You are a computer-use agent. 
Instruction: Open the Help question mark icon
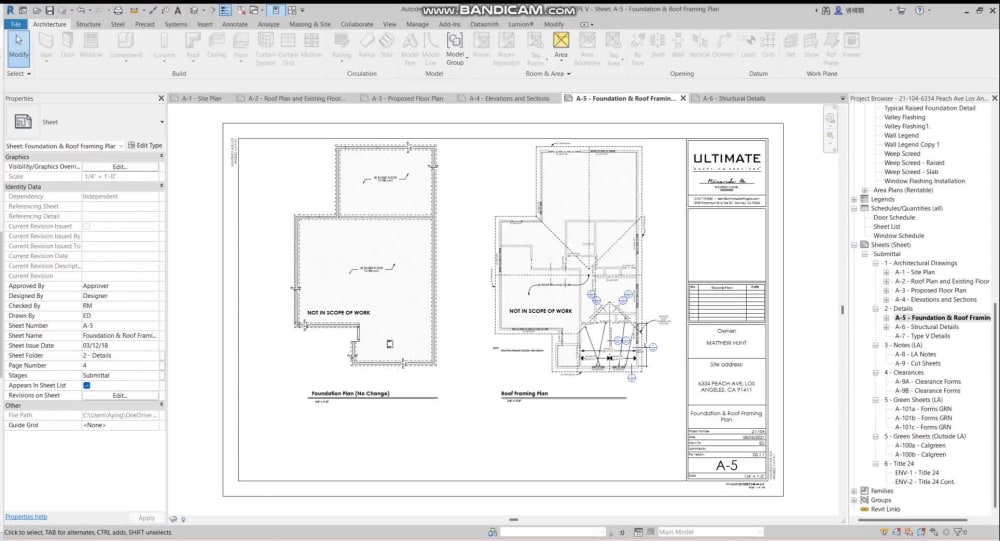[919, 10]
